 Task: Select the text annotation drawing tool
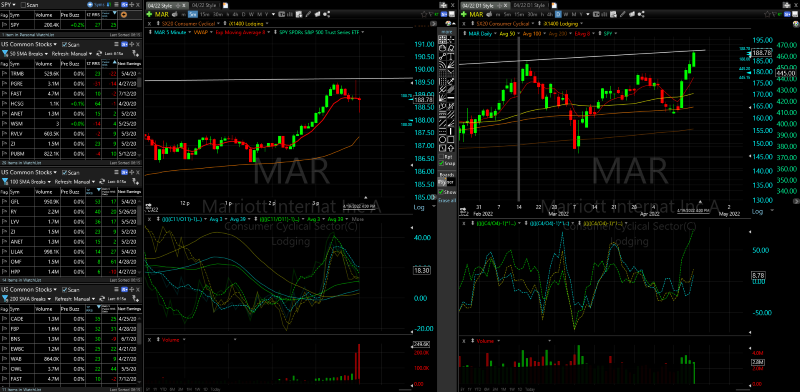click(451, 56)
